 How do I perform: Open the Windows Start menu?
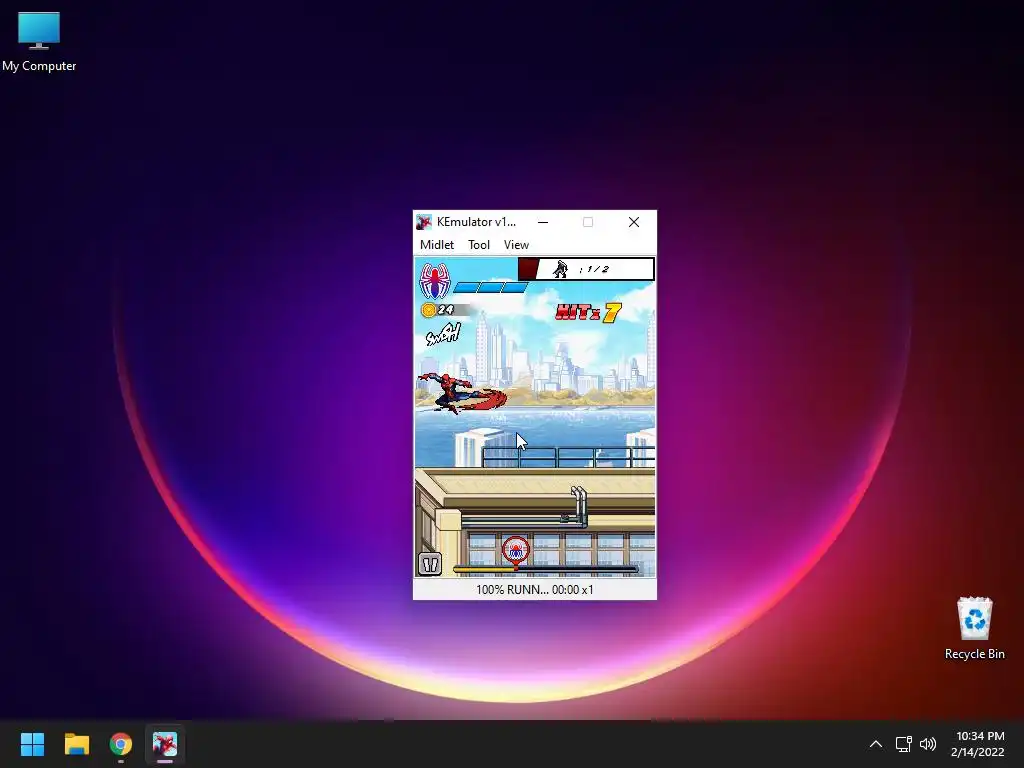click(x=32, y=744)
